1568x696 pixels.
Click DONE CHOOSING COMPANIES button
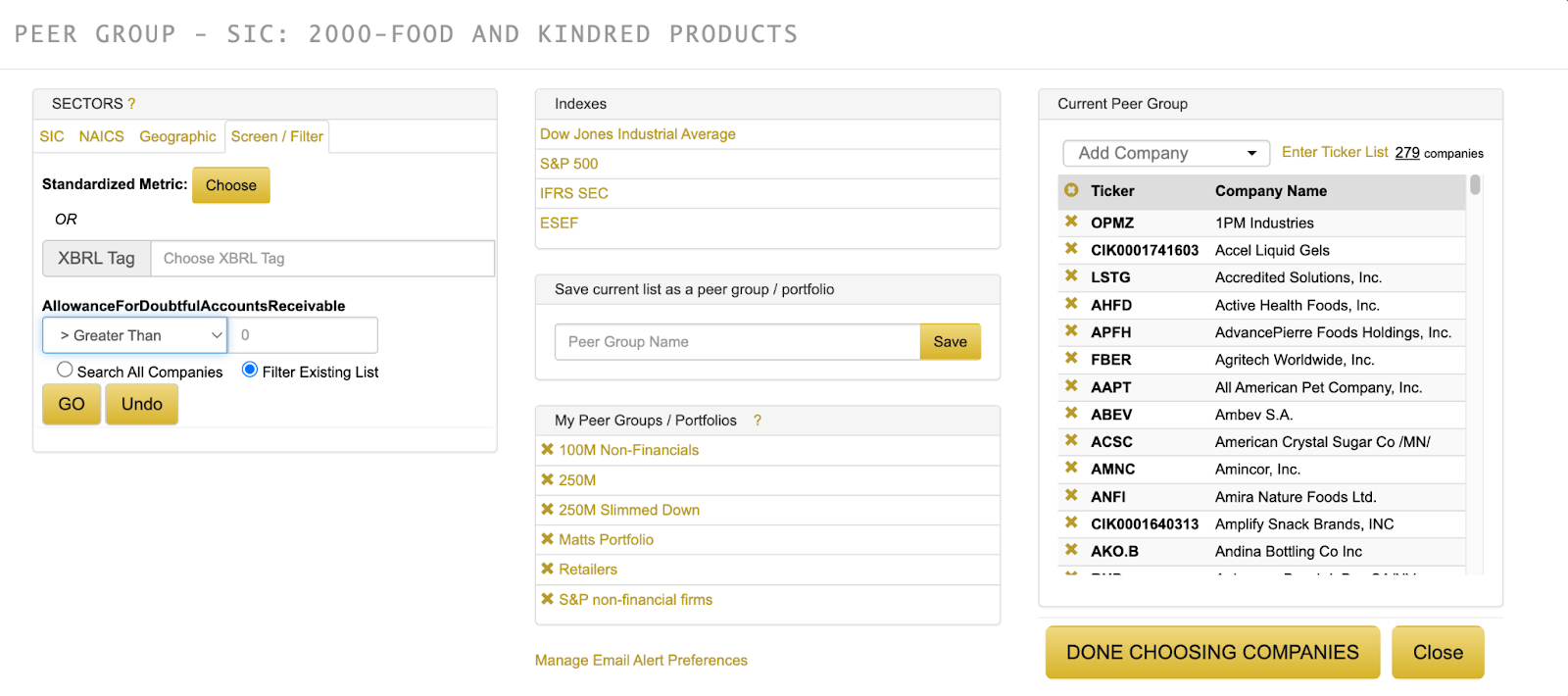pyautogui.click(x=1212, y=653)
